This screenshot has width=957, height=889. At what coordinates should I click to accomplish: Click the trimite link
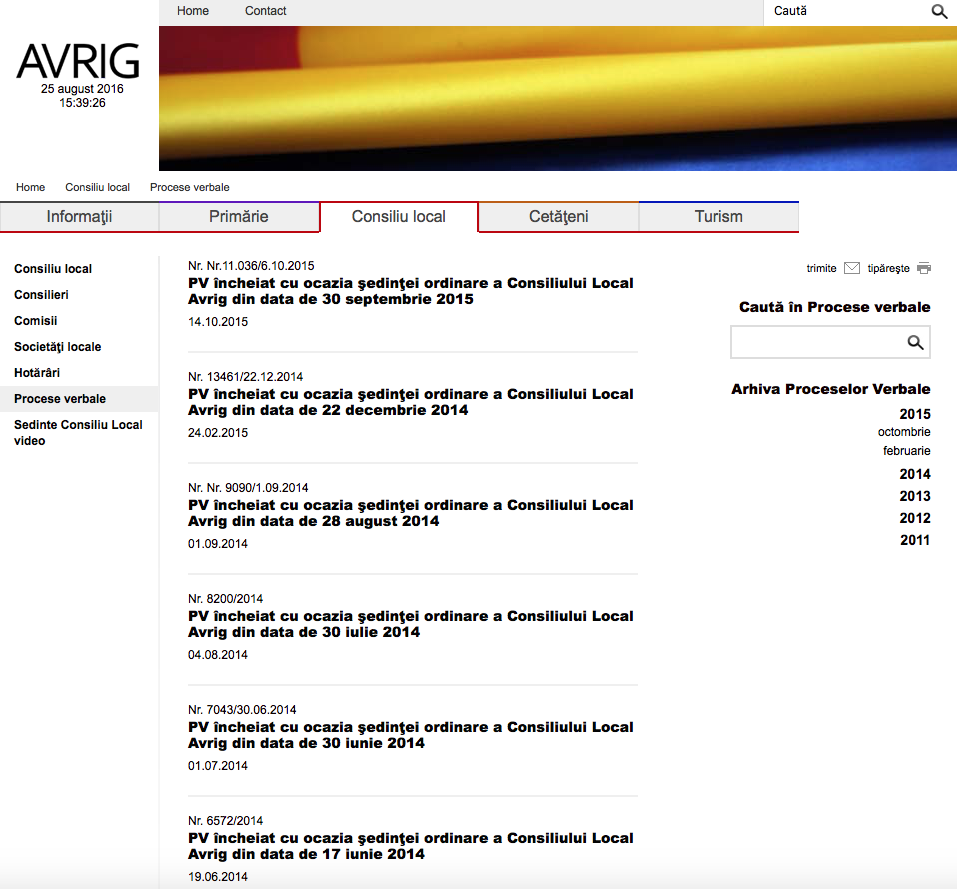tap(822, 268)
